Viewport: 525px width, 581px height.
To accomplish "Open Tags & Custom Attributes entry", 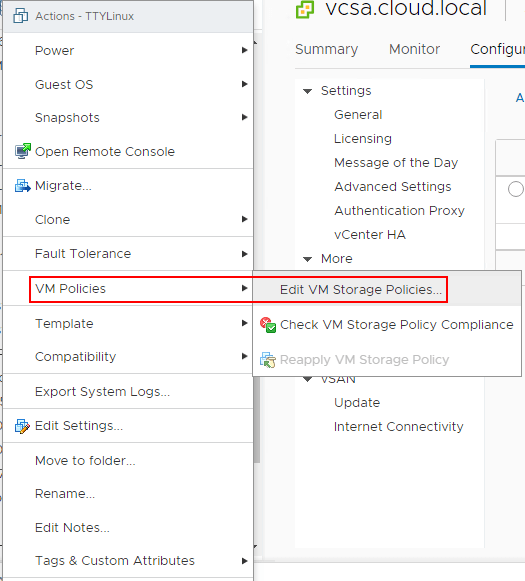I will coord(128,561).
